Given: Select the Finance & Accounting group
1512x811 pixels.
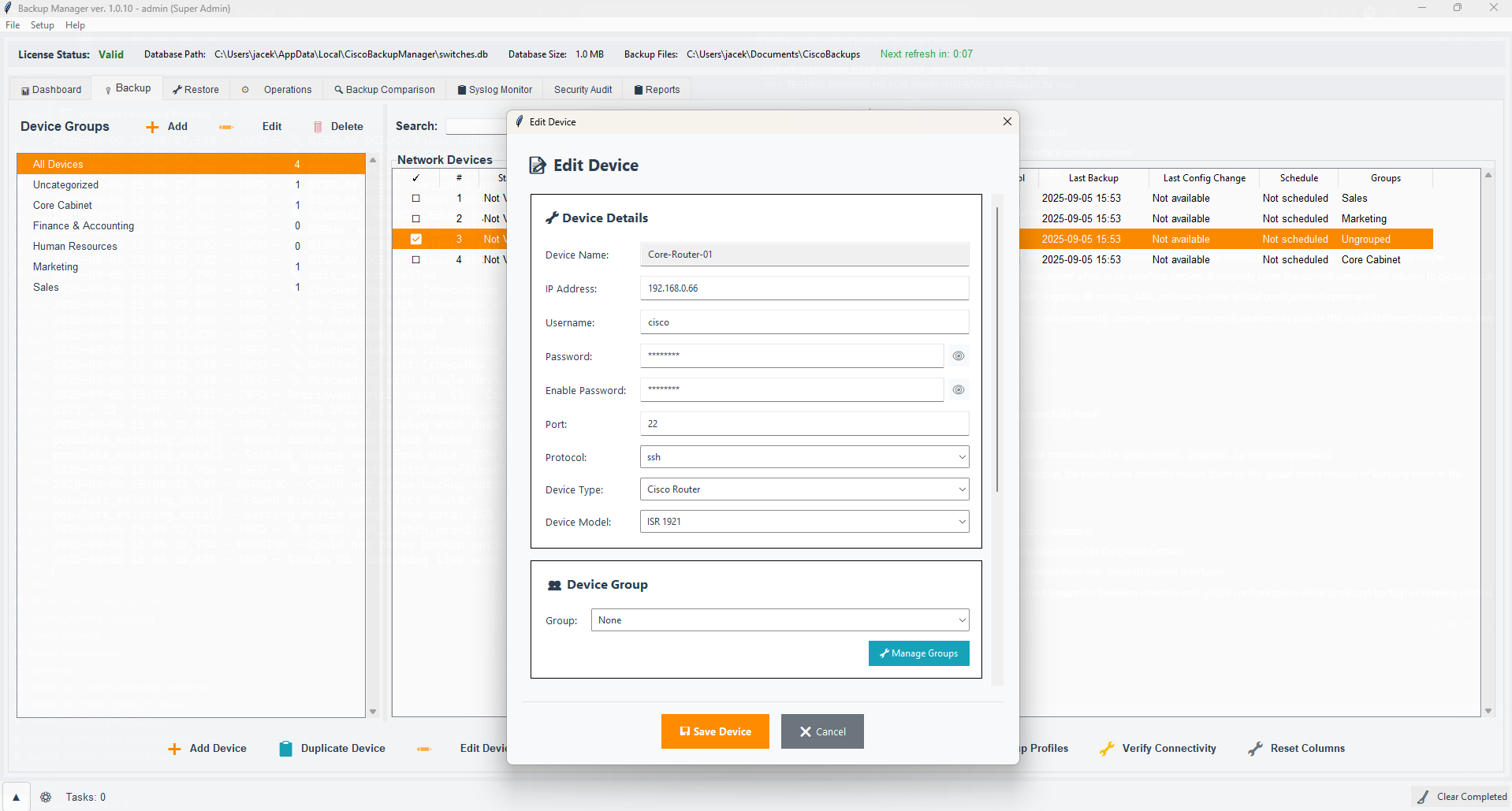Looking at the screenshot, I should click(191, 225).
